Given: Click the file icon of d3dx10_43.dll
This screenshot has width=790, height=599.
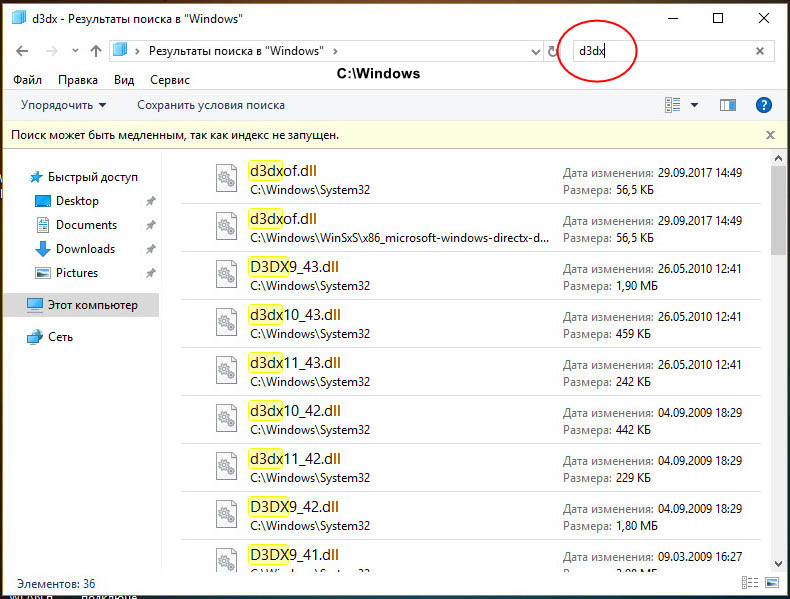Looking at the screenshot, I should [226, 322].
